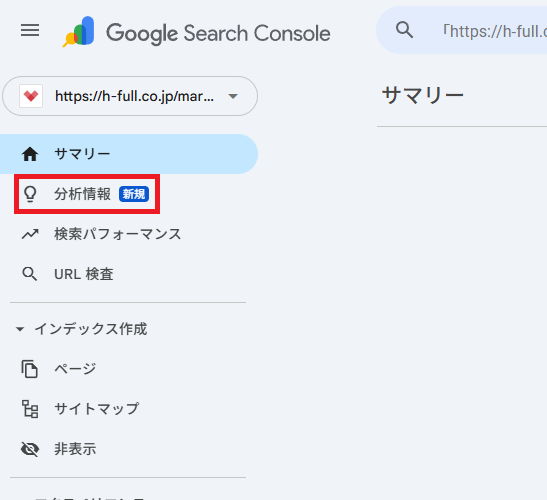The height and width of the screenshot is (500, 547).
Task: Click the sitemap tree icon
Action: point(30,409)
